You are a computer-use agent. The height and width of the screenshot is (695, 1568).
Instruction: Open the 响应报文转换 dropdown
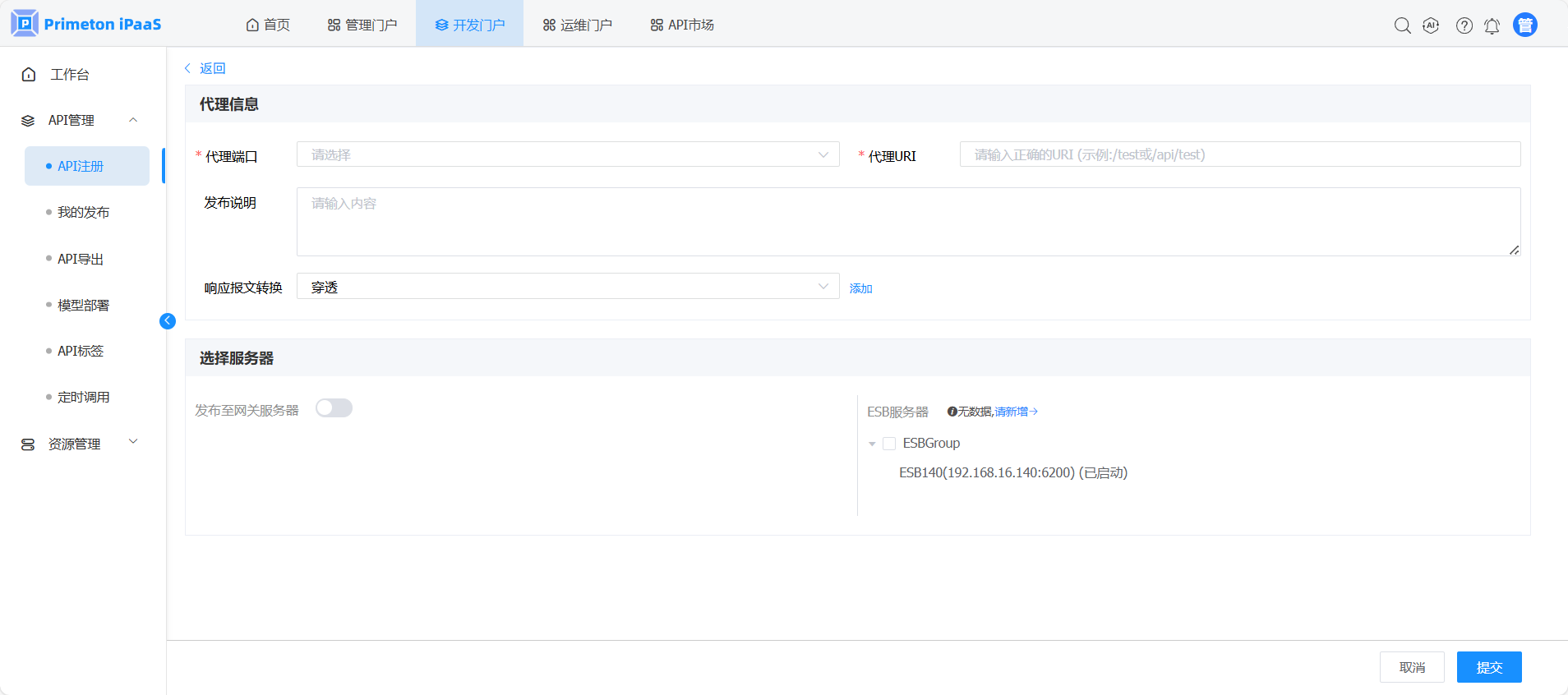tap(567, 287)
